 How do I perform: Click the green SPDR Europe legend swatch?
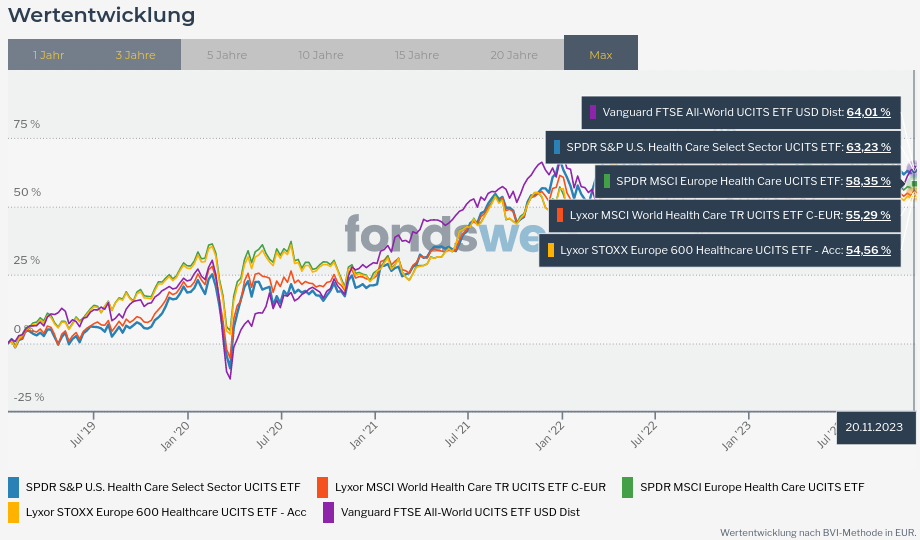tap(627, 487)
